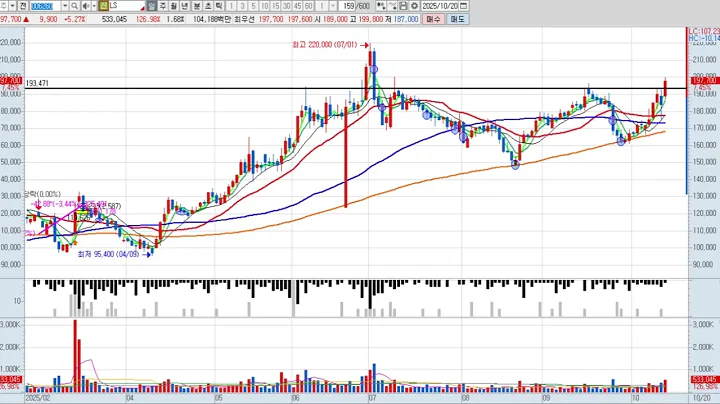Viewport: 720px width, 404px height.
Task: Click the LS stock name field
Action: 127,6
